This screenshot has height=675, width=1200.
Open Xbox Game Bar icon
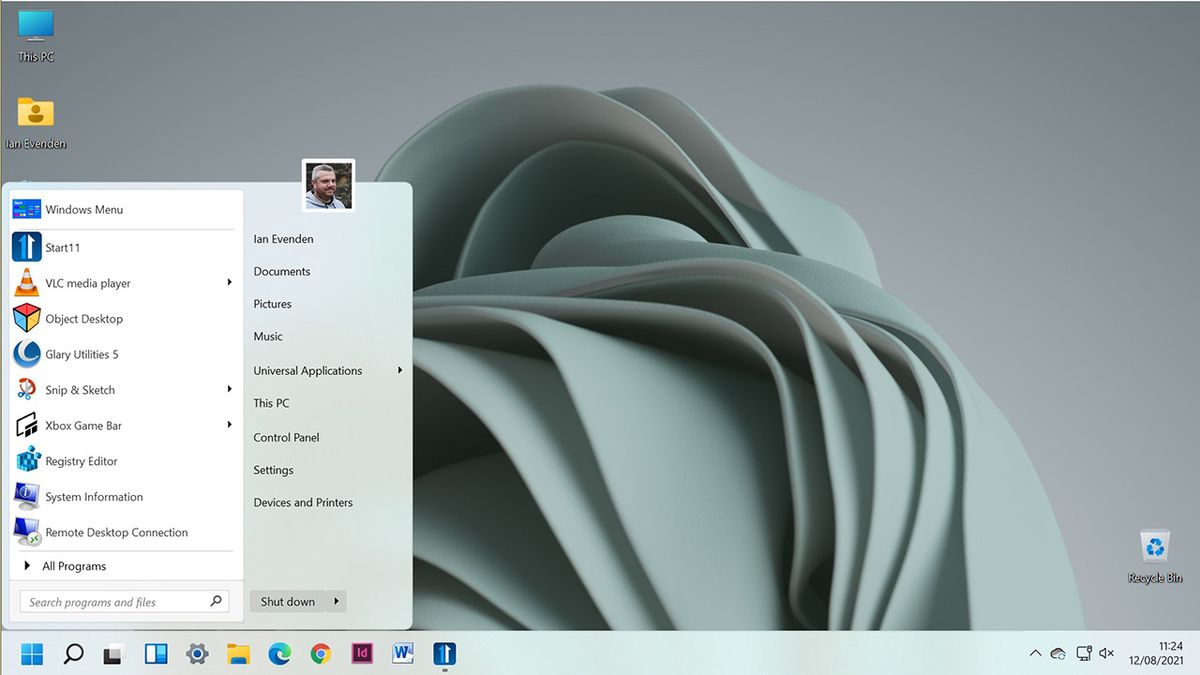tap(26, 425)
